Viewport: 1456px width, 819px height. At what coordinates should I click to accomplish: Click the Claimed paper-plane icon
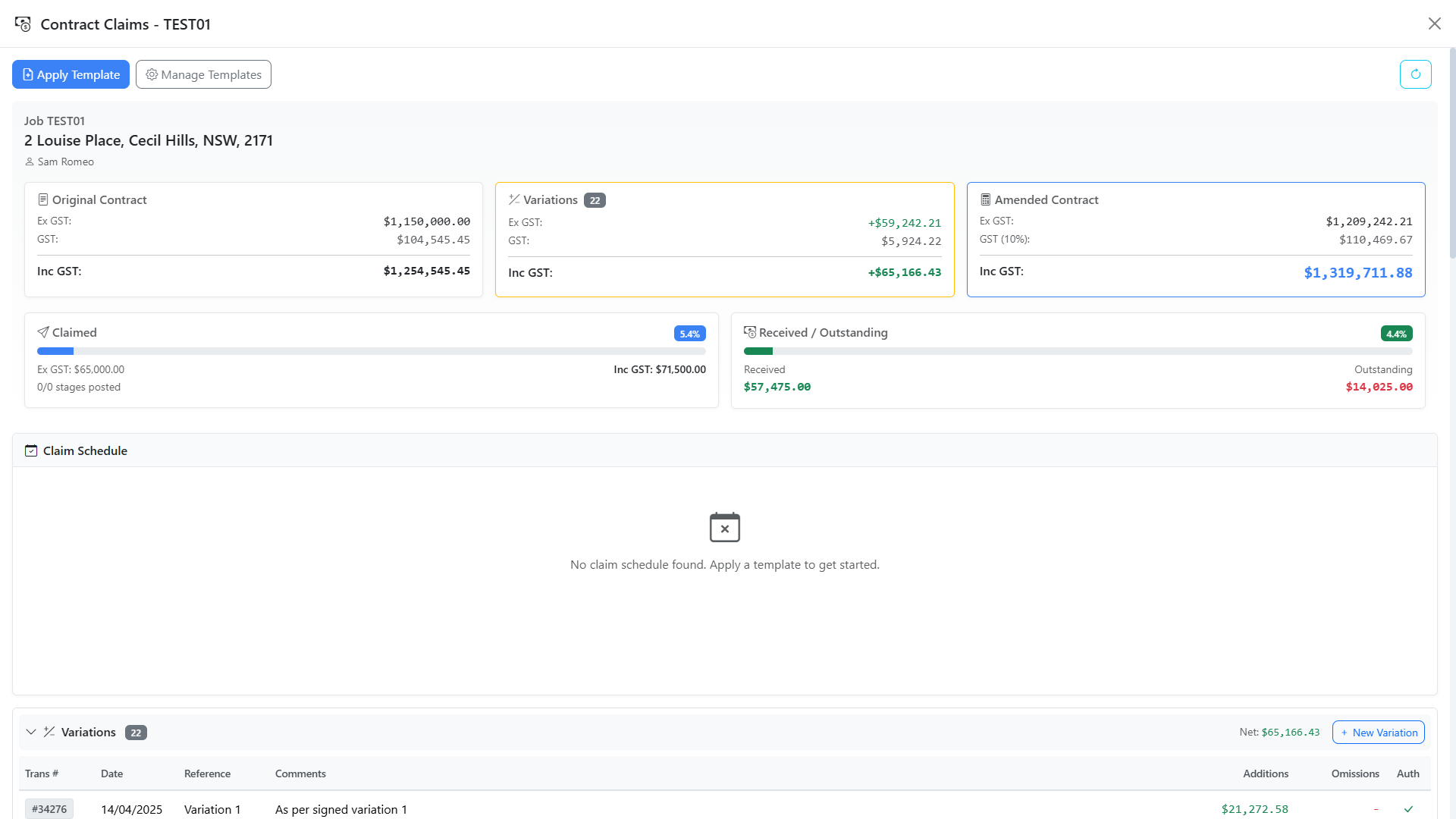pyautogui.click(x=43, y=331)
